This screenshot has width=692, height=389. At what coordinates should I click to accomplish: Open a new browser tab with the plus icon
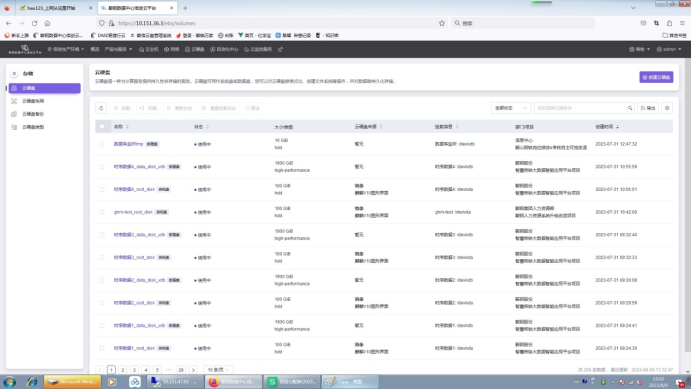click(x=185, y=8)
